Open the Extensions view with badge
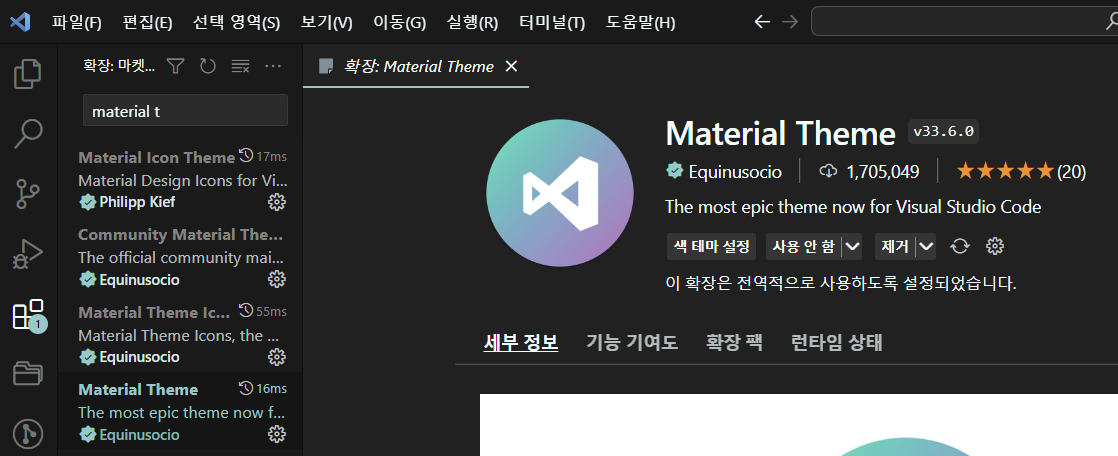Screen dimensions: 1118x456 point(29,314)
